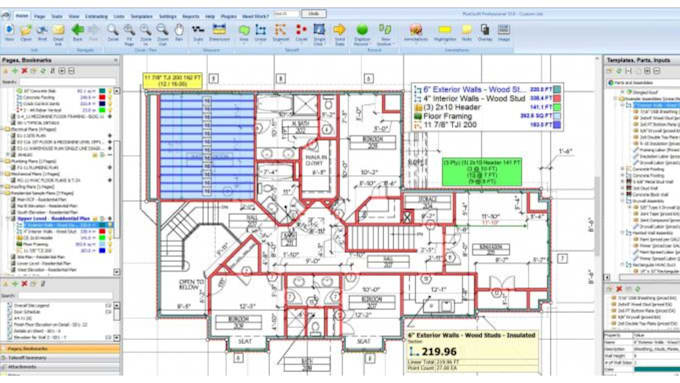This screenshot has width=680, height=383.
Task: Toggle lightbulb for 6" Exterior Walls selected row
Action: (110, 225)
